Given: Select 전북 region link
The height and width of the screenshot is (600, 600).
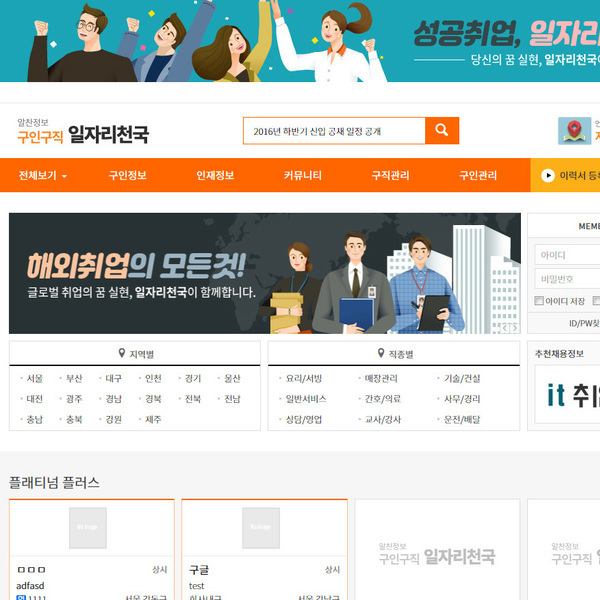Looking at the screenshot, I should coord(193,399).
